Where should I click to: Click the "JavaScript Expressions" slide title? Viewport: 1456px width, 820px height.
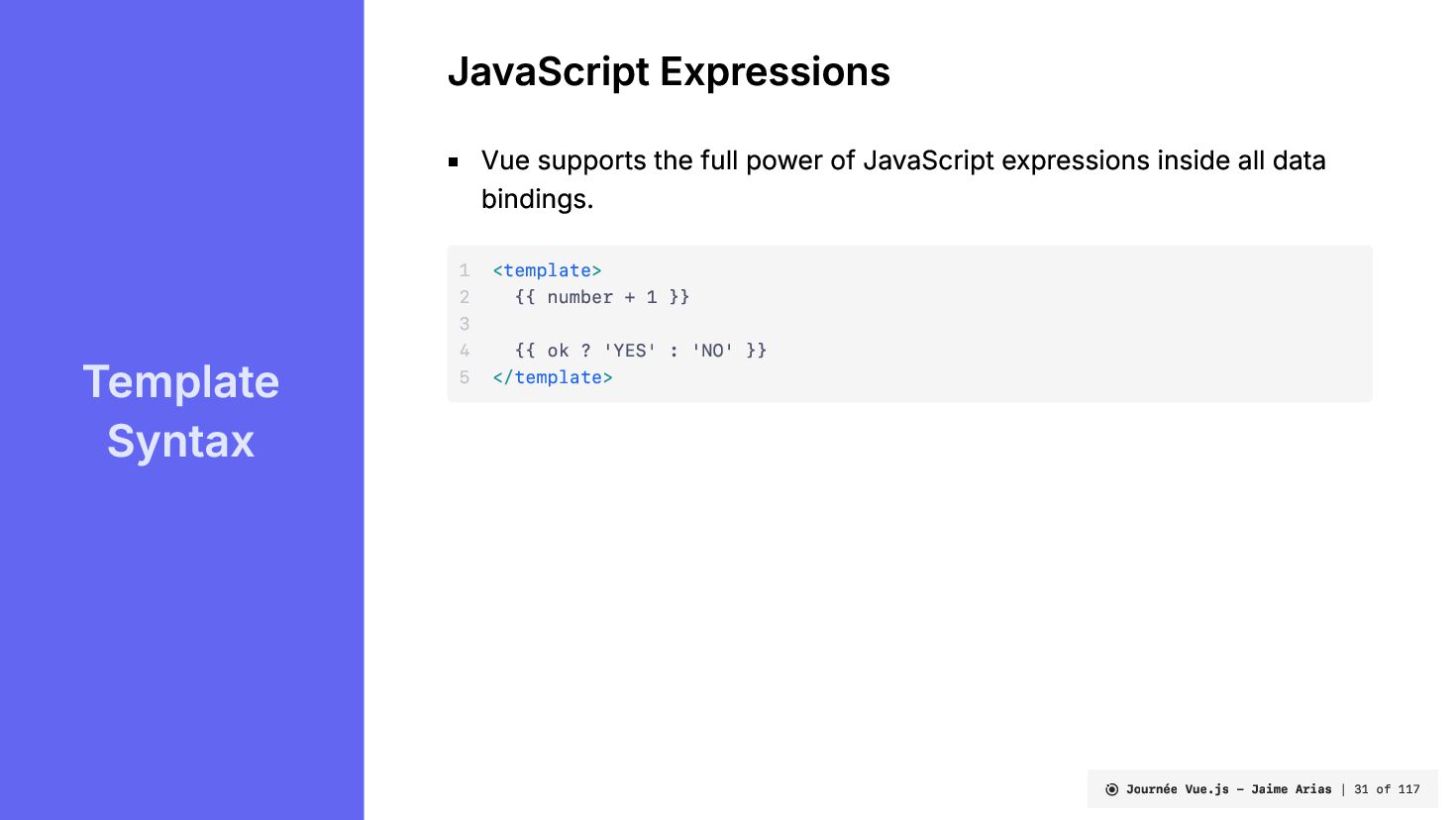[x=669, y=72]
